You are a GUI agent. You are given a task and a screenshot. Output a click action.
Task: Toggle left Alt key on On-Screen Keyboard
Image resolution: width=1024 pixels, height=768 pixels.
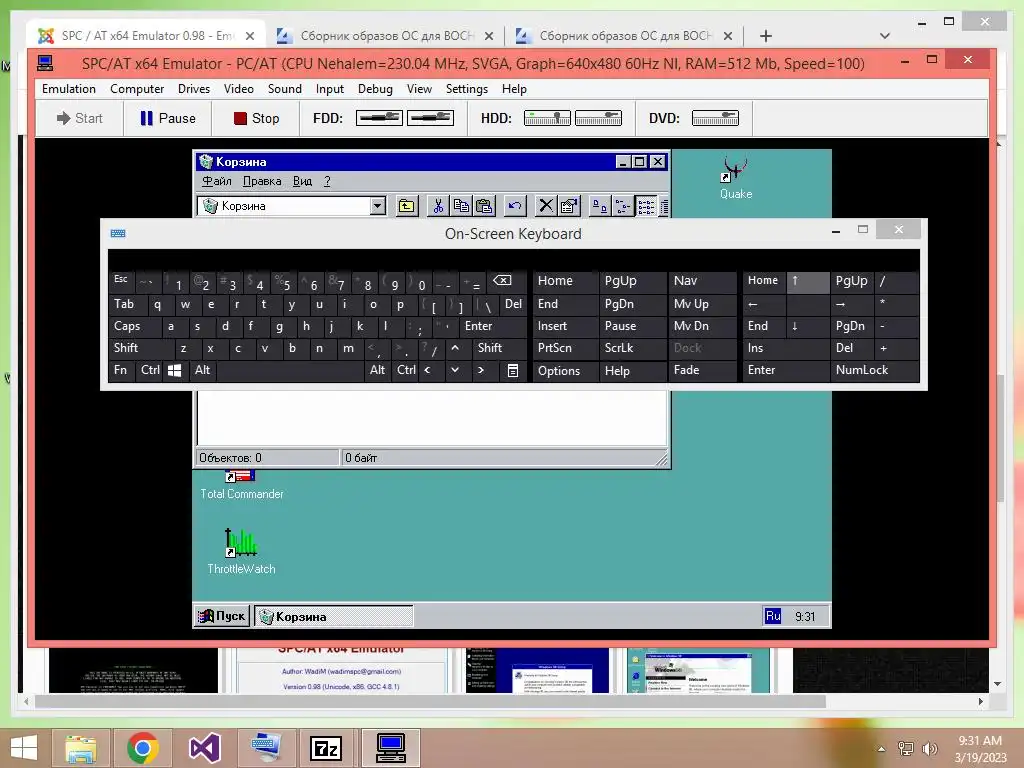click(x=202, y=370)
